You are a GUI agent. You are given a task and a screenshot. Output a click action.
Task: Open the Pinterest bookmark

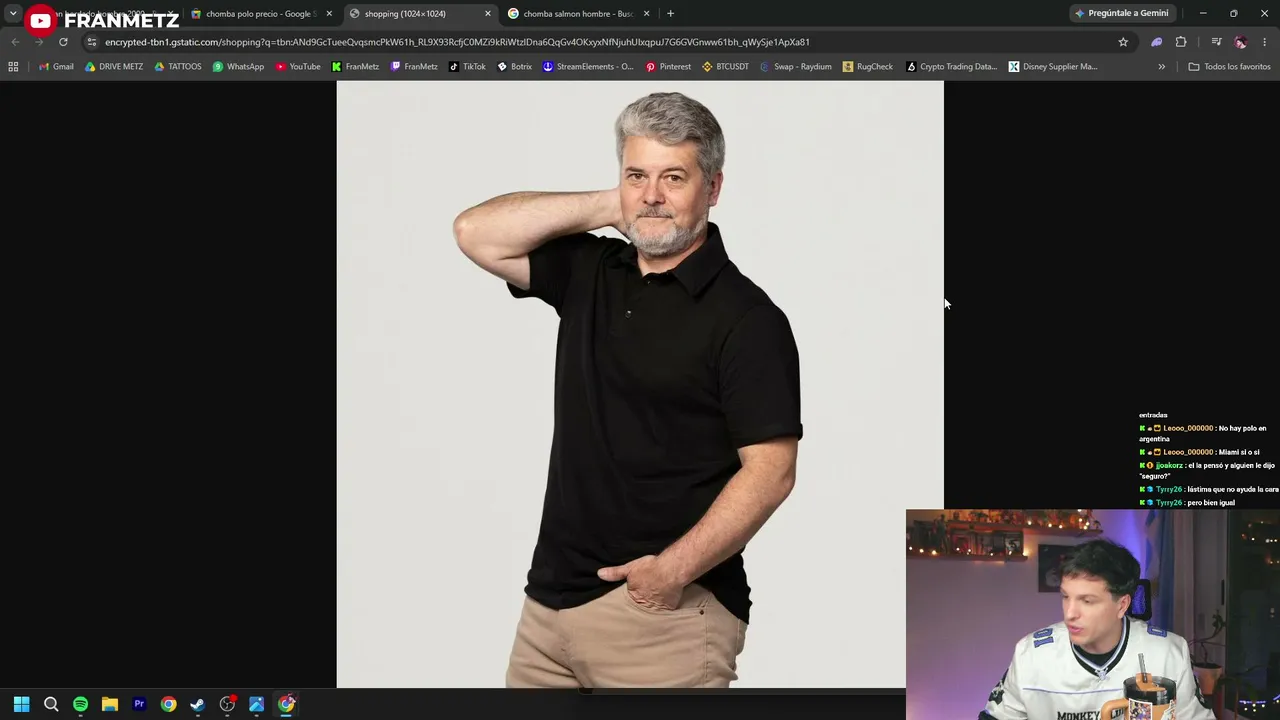pyautogui.click(x=668, y=67)
